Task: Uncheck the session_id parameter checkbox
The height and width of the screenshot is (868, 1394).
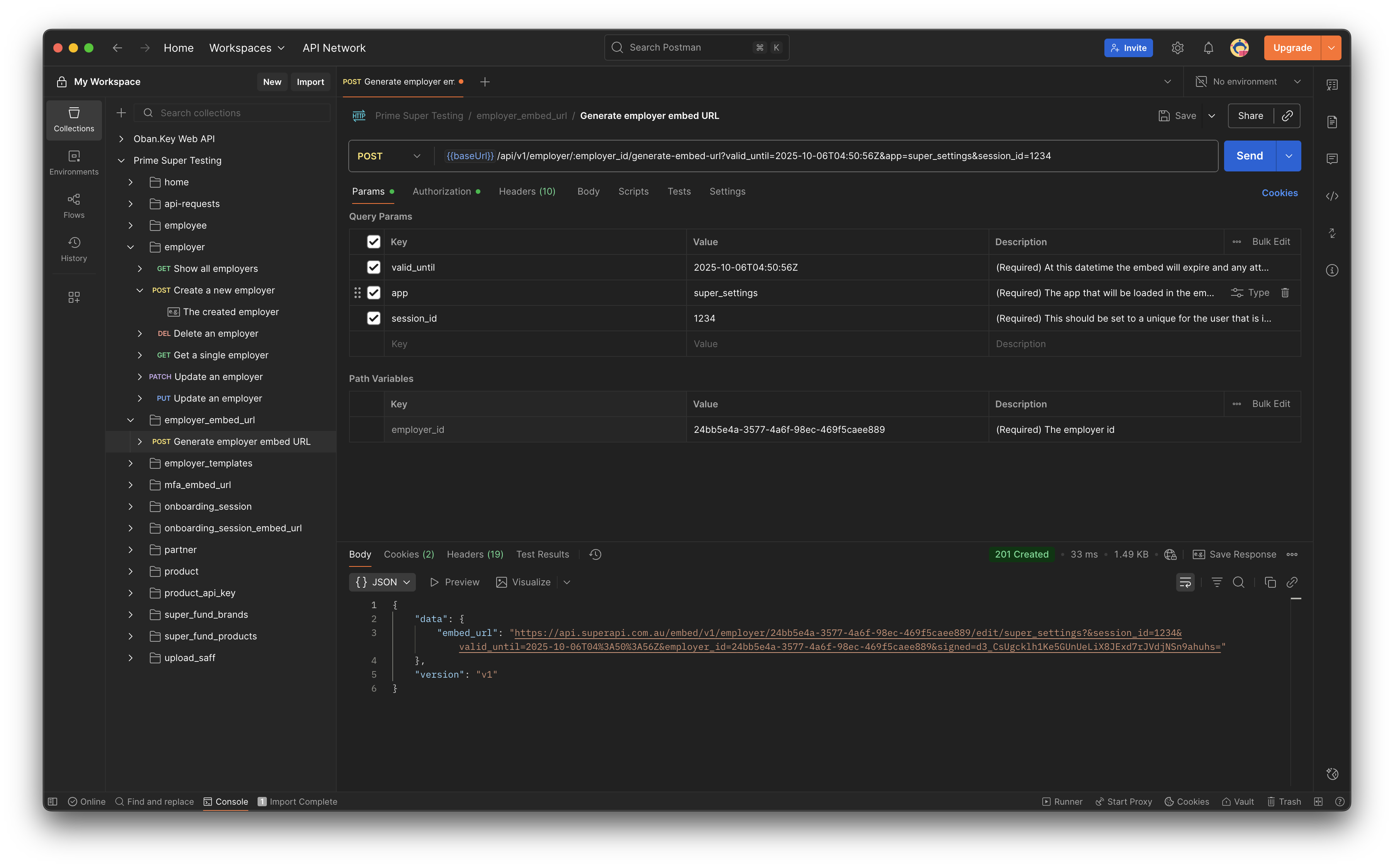Action: 373,318
